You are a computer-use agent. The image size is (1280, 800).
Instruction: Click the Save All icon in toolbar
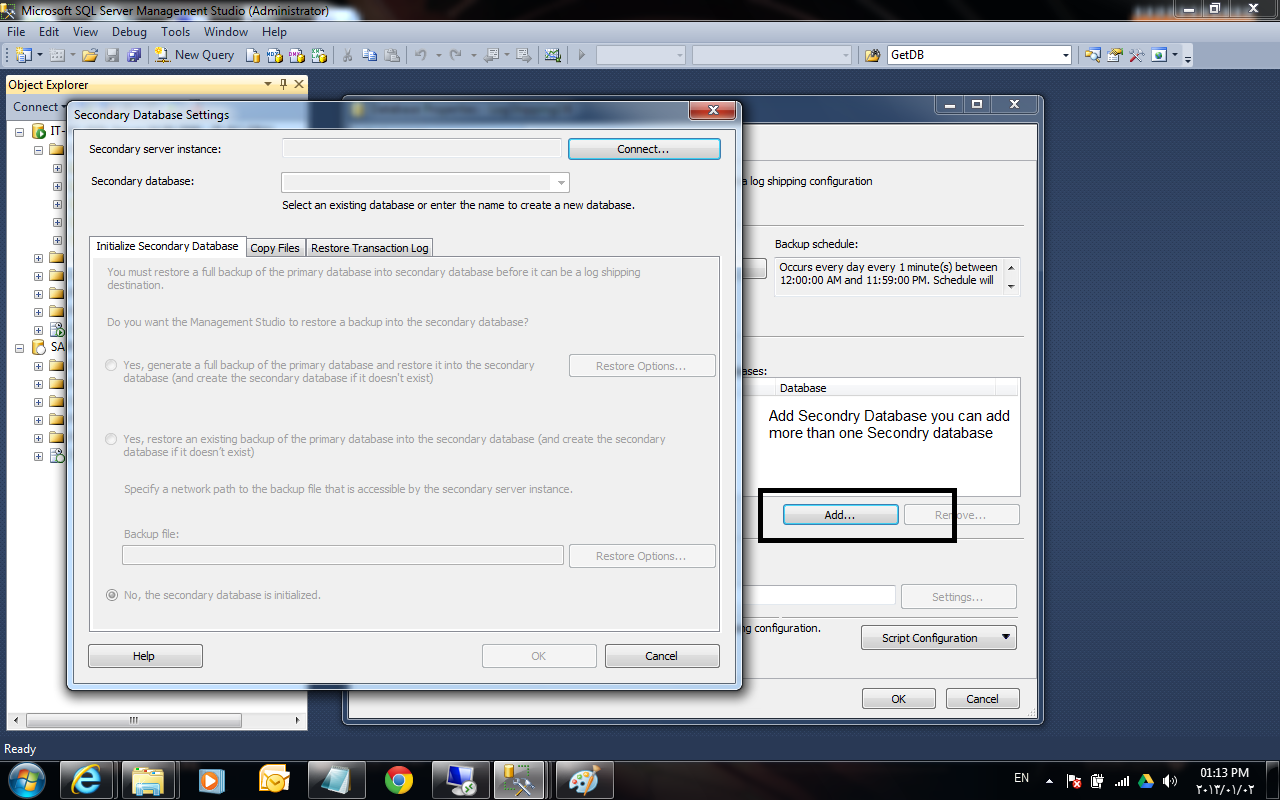pyautogui.click(x=134, y=55)
